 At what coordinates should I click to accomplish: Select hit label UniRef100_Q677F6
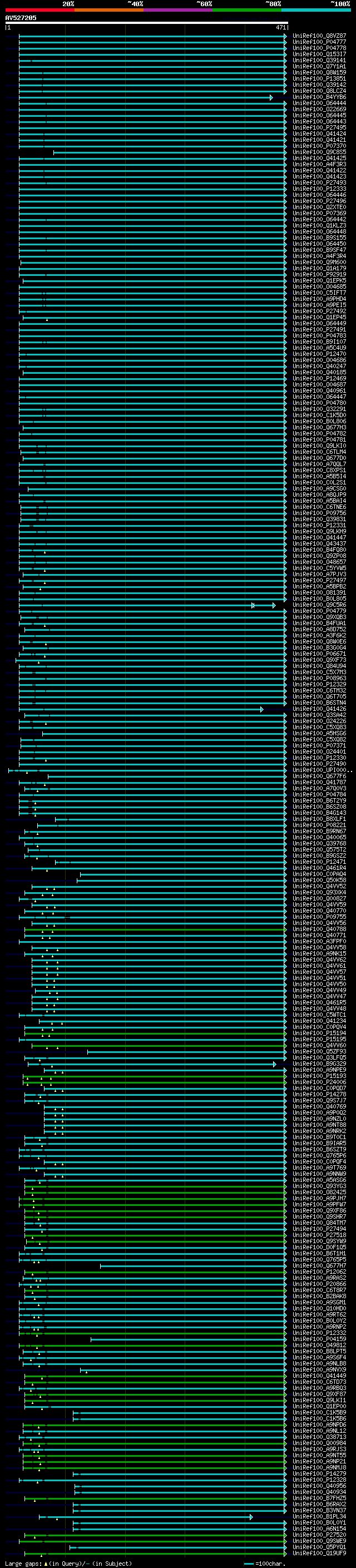click(319, 776)
